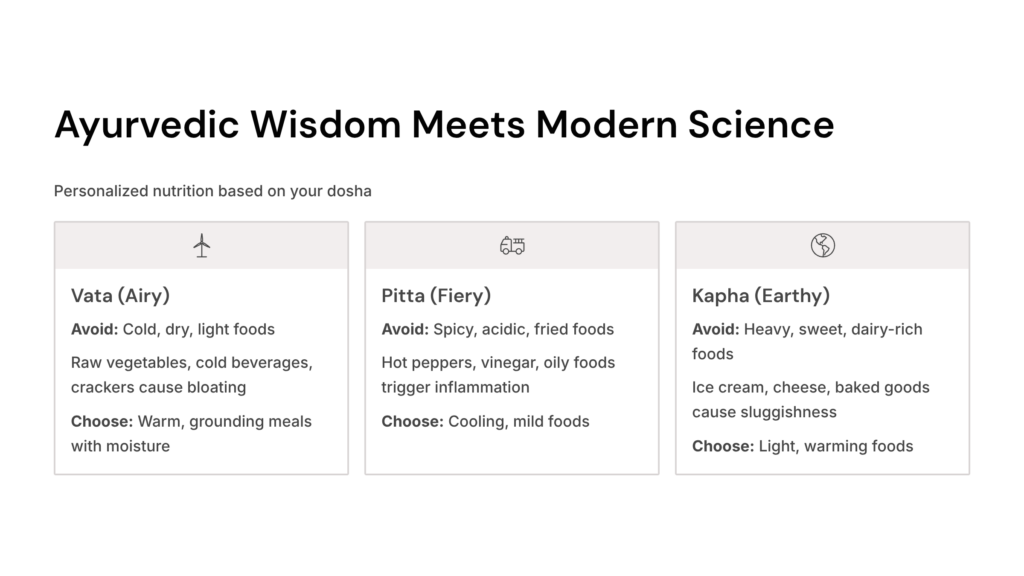
Task: Click the subtitle 'Personalized nutrition based on your dosha'
Action: coord(213,190)
